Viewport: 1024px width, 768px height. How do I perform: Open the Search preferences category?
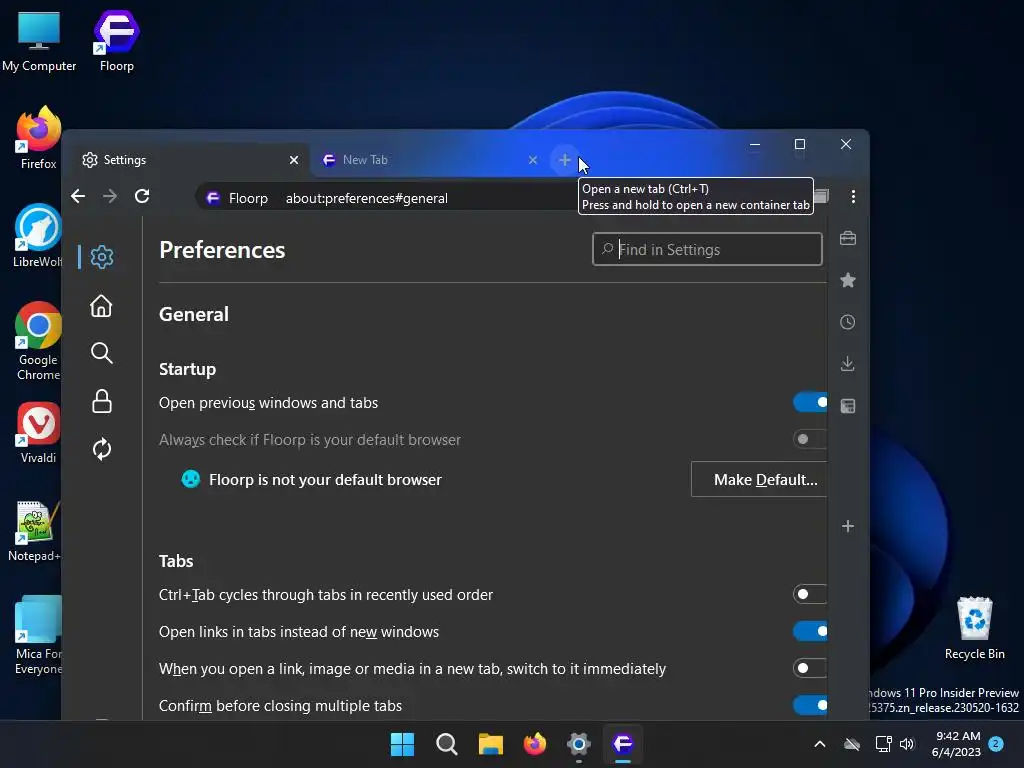(101, 353)
